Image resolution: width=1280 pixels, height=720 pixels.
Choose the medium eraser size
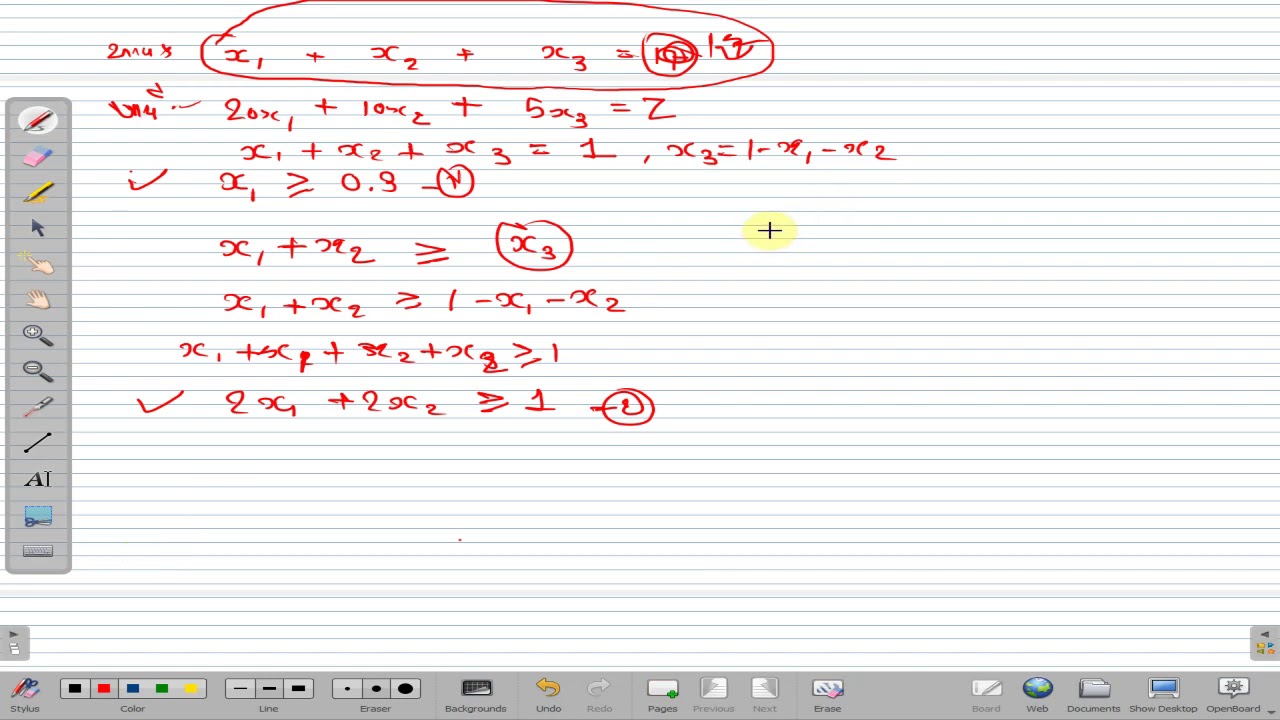pos(376,688)
